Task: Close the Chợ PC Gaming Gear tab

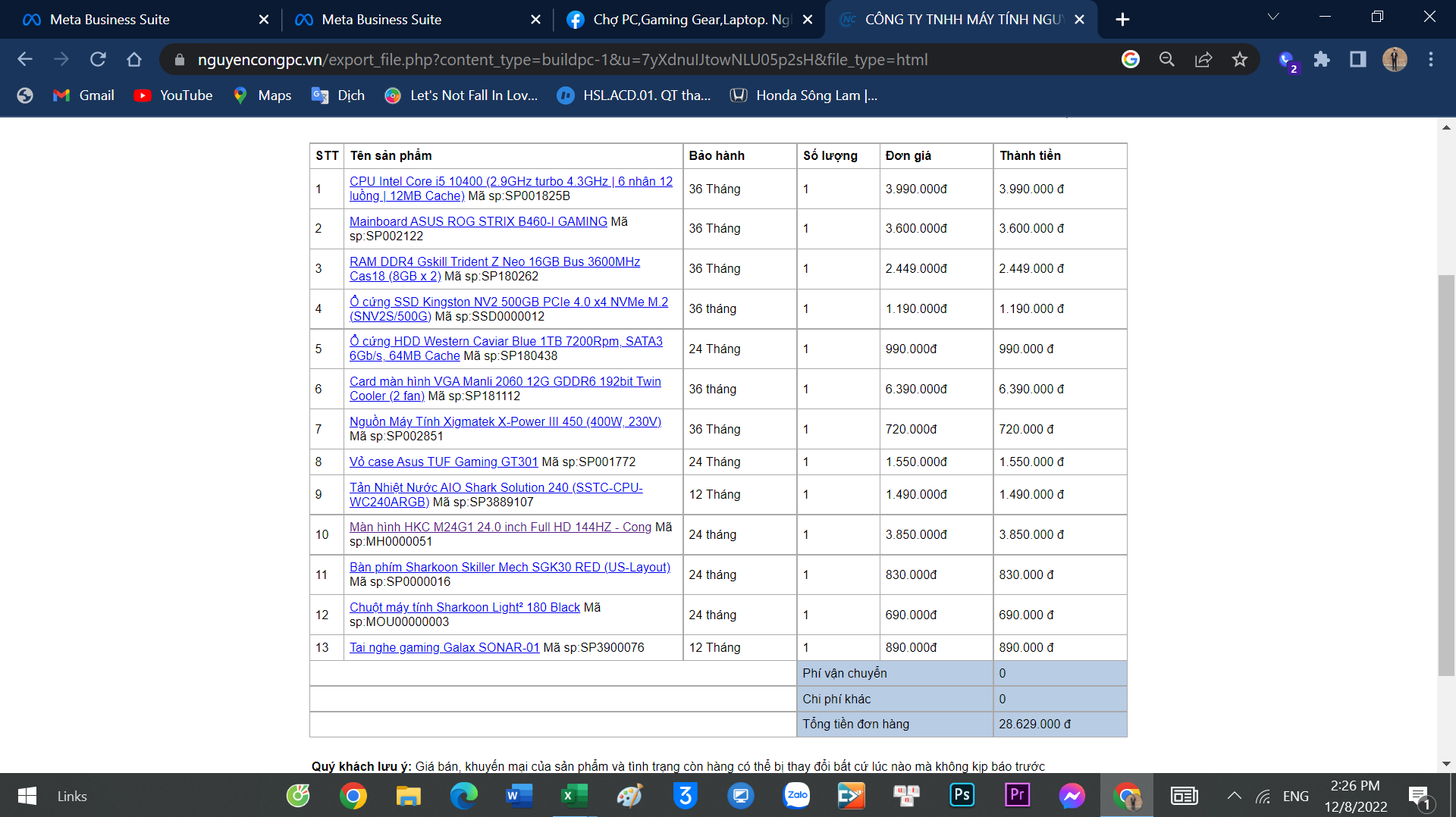Action: click(808, 20)
